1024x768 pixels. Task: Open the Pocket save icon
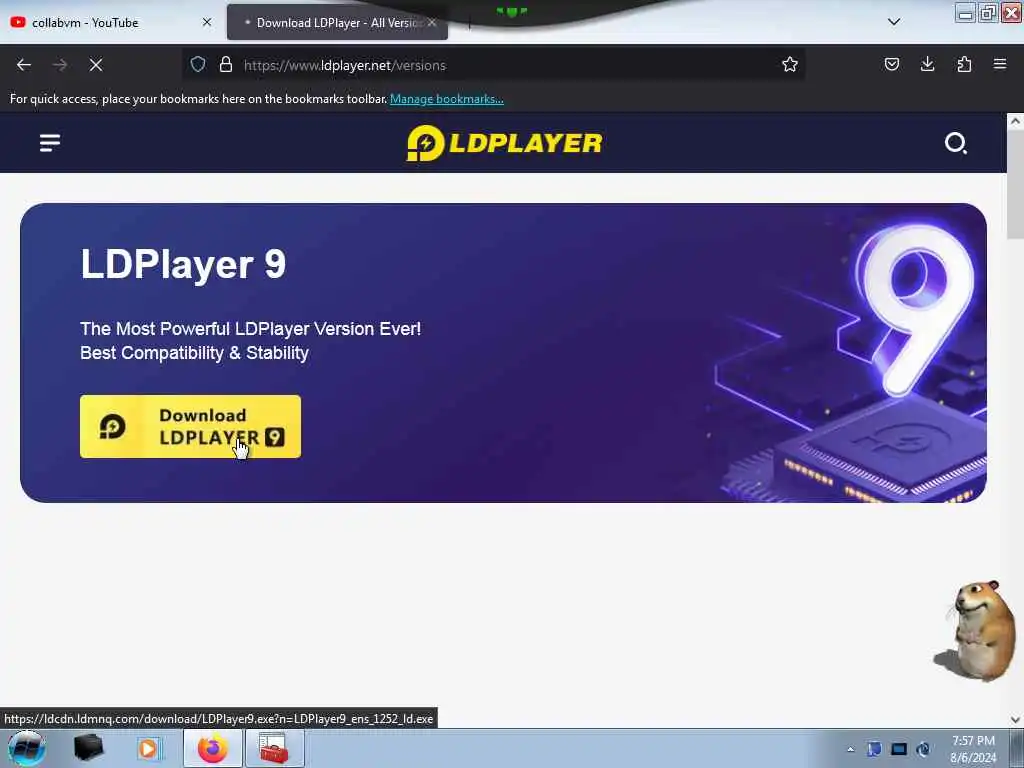coord(891,64)
